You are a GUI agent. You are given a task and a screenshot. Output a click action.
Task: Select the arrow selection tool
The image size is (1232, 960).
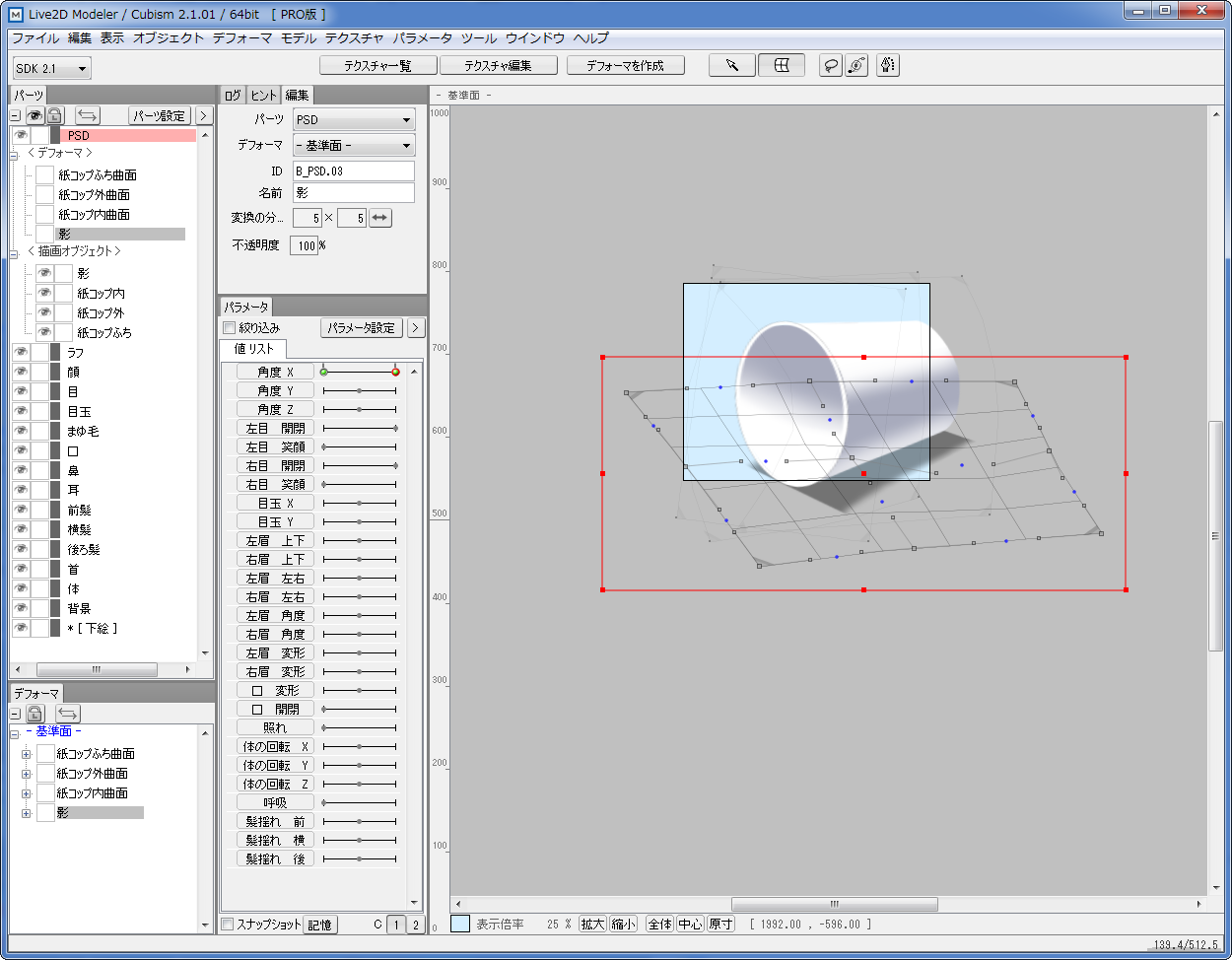click(x=732, y=65)
